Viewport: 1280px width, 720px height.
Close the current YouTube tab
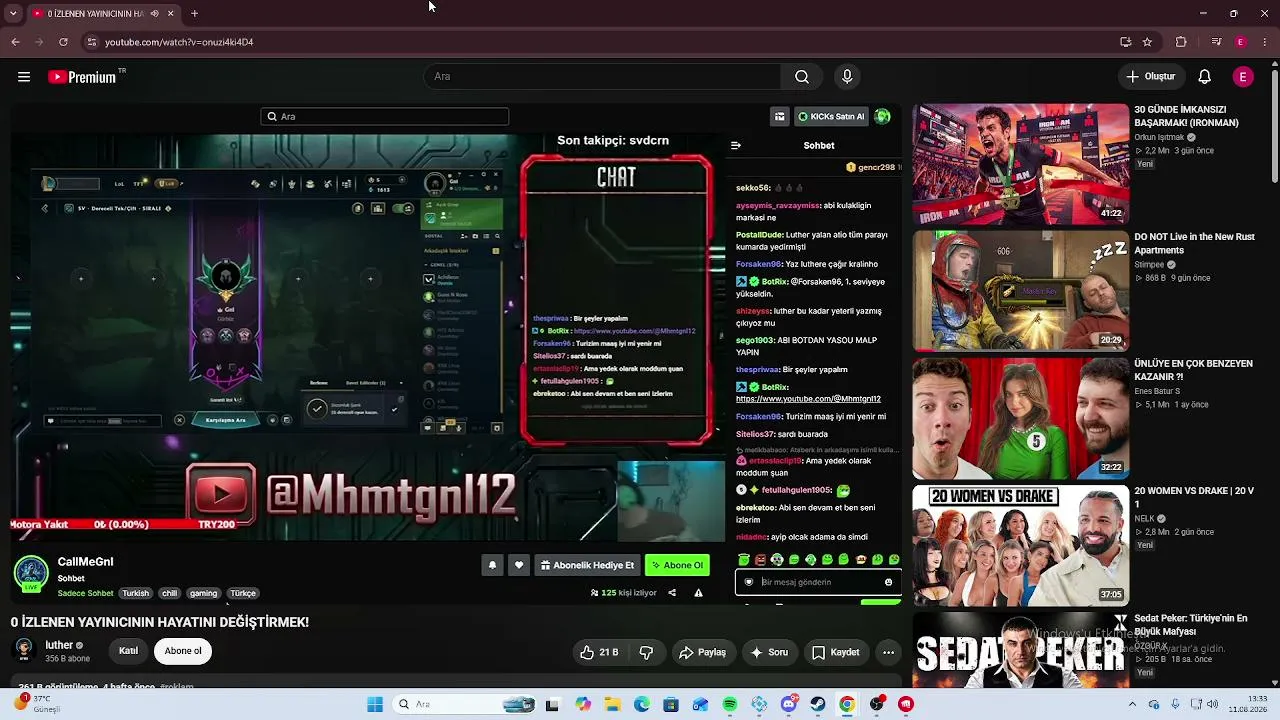pyautogui.click(x=170, y=14)
